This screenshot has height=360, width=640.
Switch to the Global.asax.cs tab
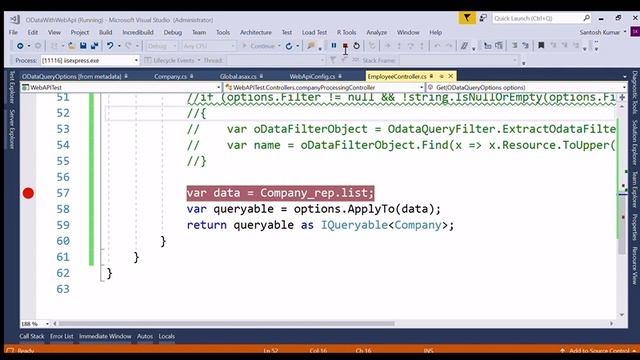(238, 76)
